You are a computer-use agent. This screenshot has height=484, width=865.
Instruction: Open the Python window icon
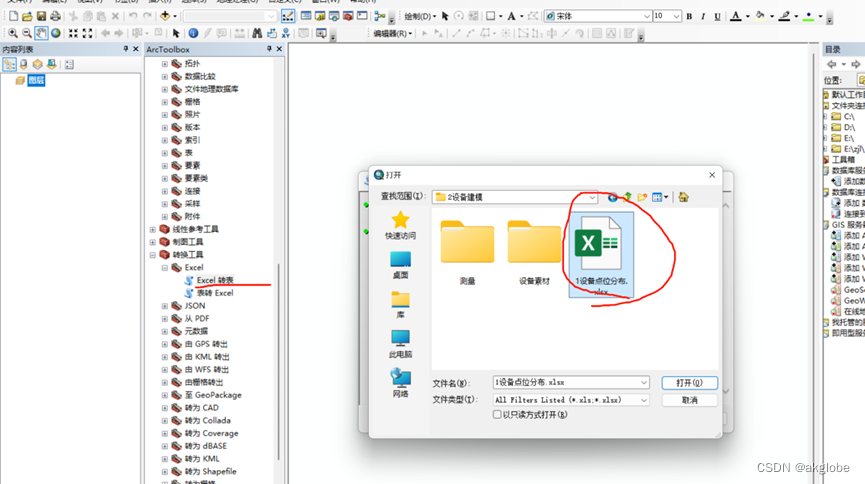[362, 16]
